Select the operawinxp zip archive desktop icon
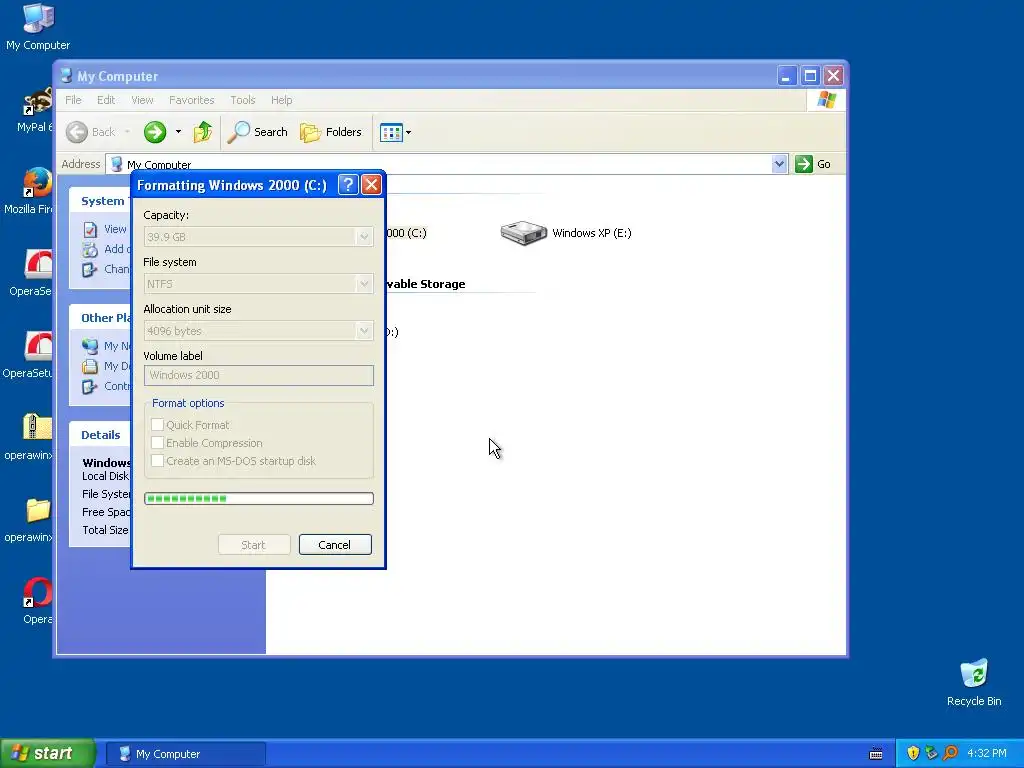1024x768 pixels. point(33,437)
